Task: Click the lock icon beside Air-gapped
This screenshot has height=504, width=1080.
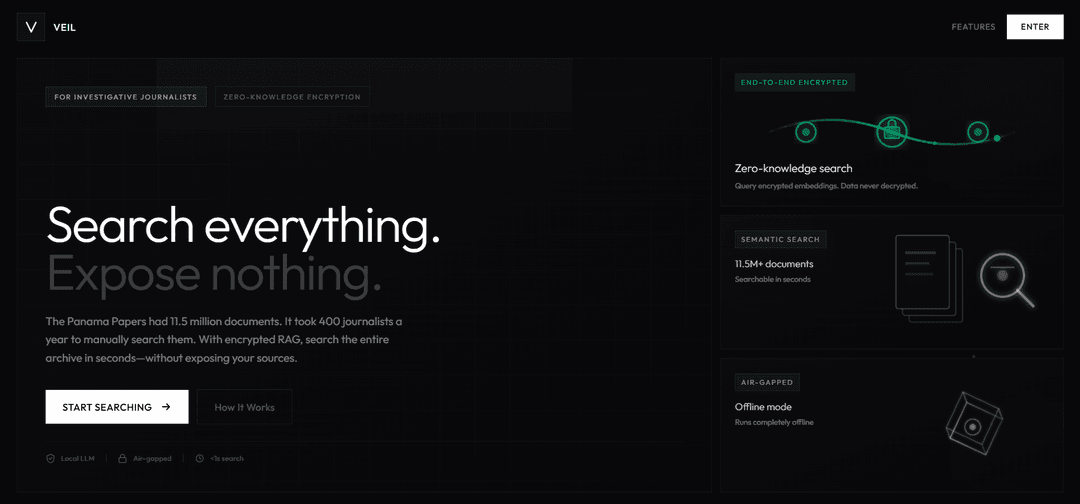Action: click(123, 459)
